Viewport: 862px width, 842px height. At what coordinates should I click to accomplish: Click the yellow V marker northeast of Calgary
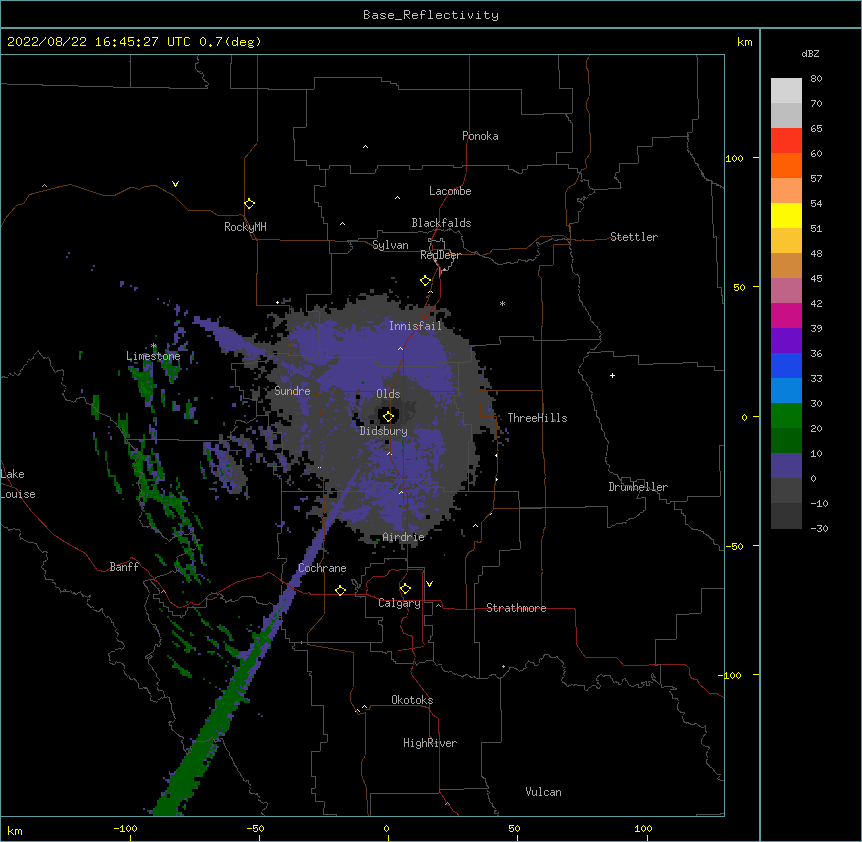point(429,584)
